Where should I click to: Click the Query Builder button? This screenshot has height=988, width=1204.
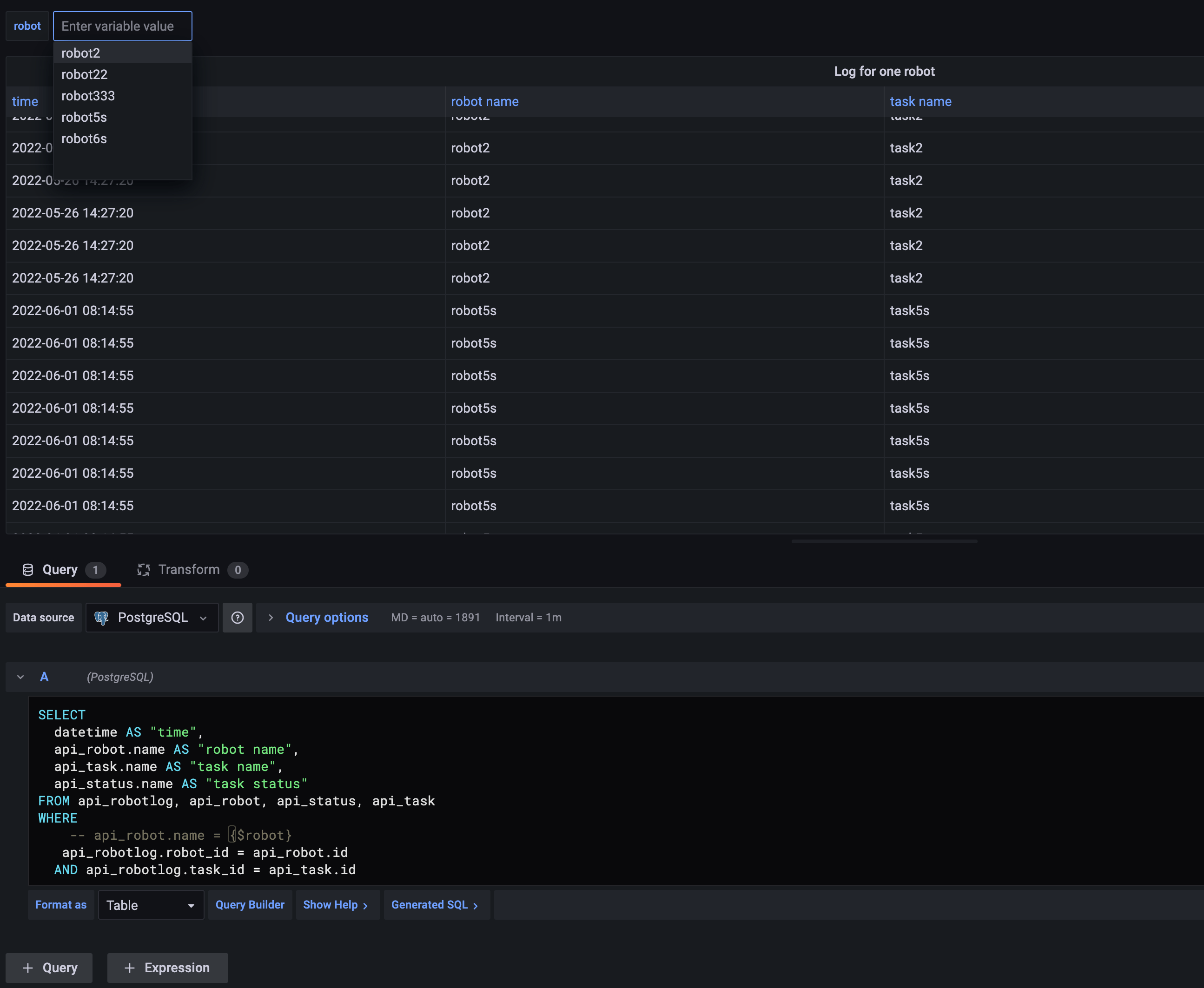click(250, 905)
